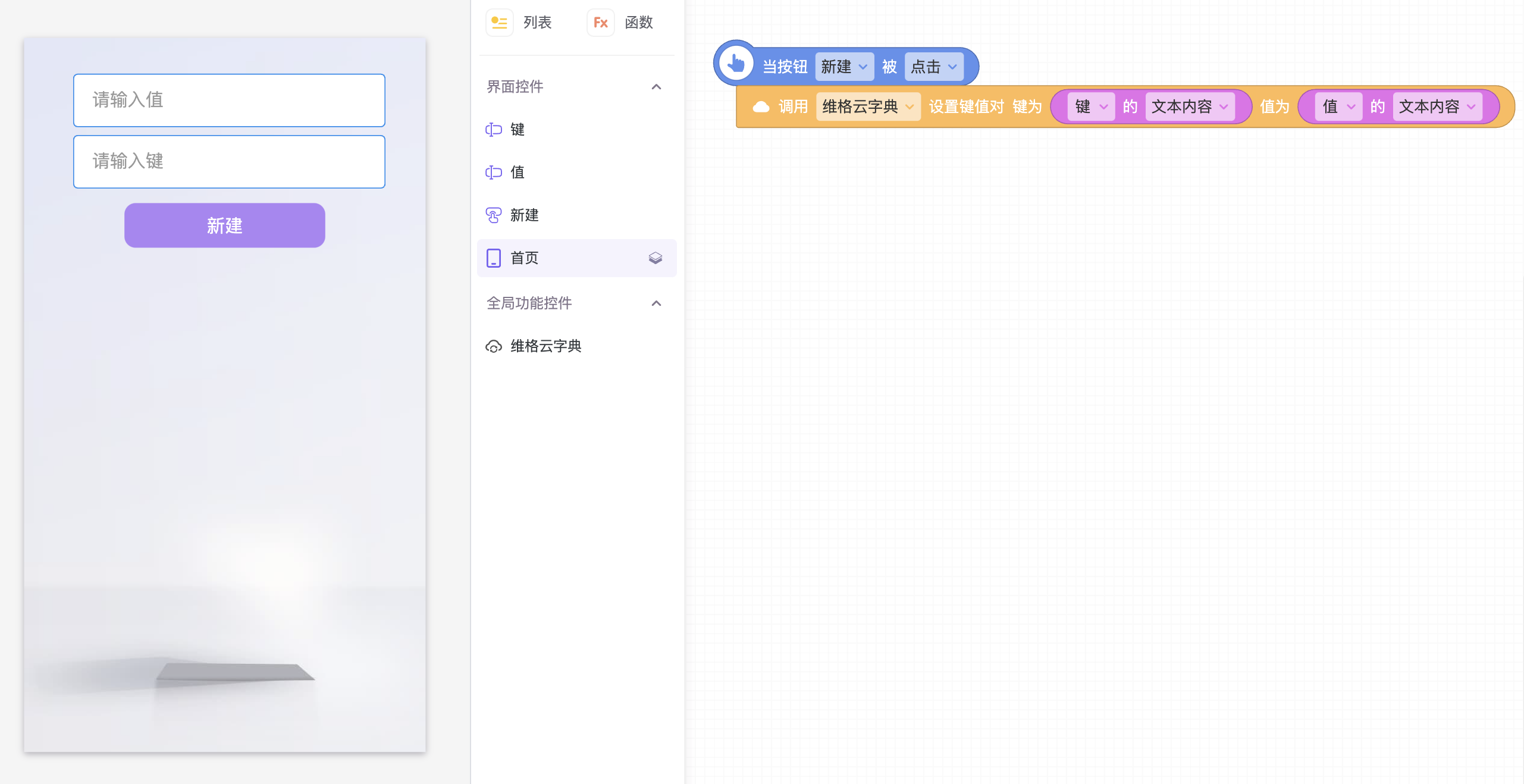Click the 键 input widget icon
The width and height of the screenshot is (1524, 784).
click(x=494, y=130)
